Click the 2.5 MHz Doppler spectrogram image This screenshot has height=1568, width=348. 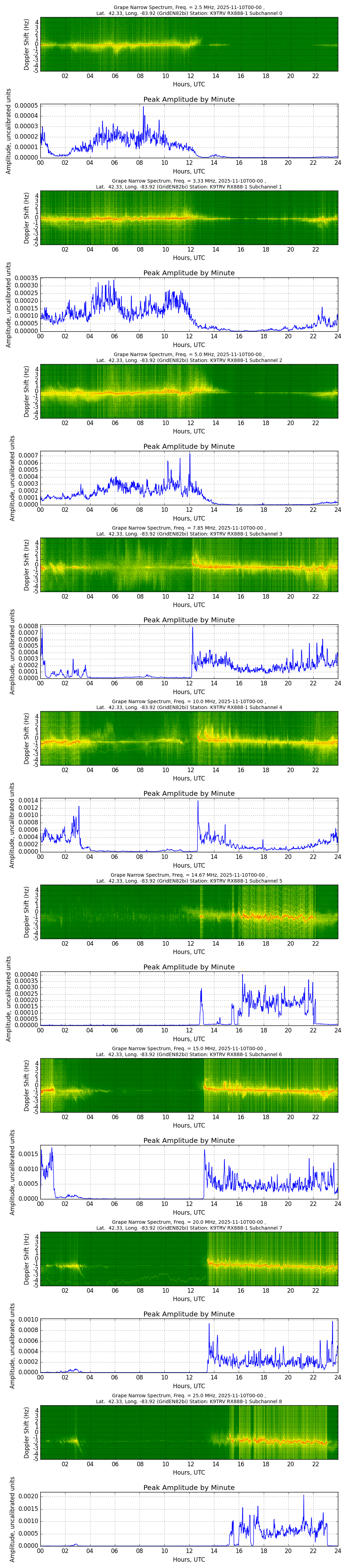[x=189, y=45]
